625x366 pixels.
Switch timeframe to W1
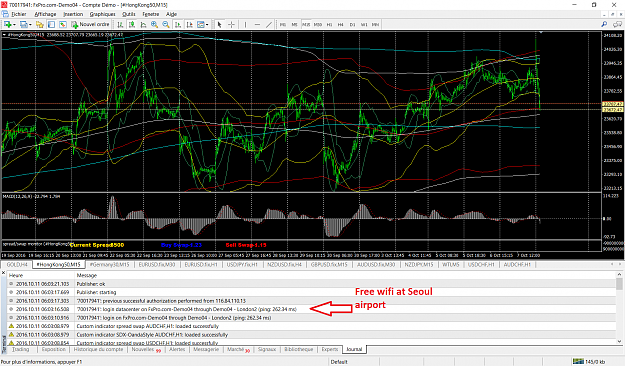point(364,25)
